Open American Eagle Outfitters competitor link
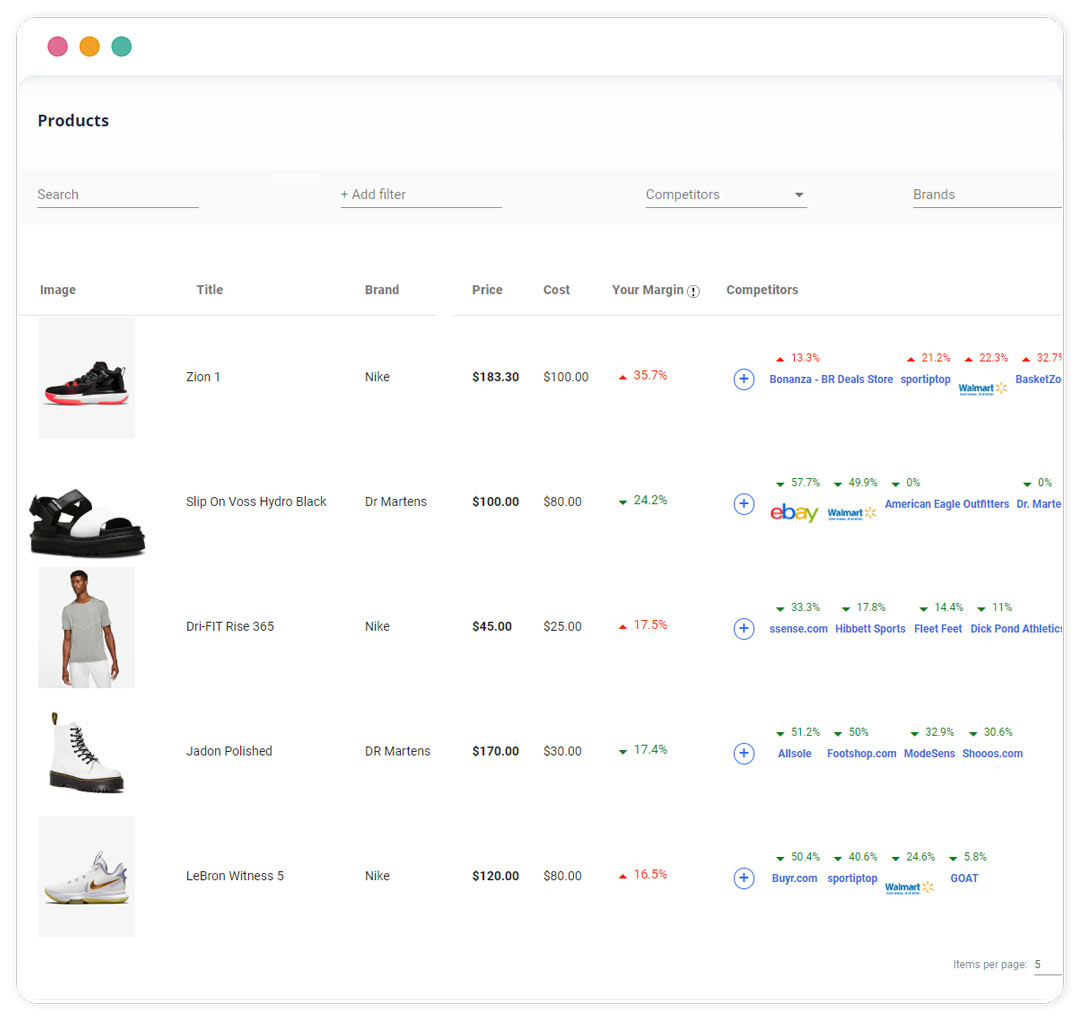The height and width of the screenshot is (1020, 1080). pyautogui.click(x=946, y=504)
